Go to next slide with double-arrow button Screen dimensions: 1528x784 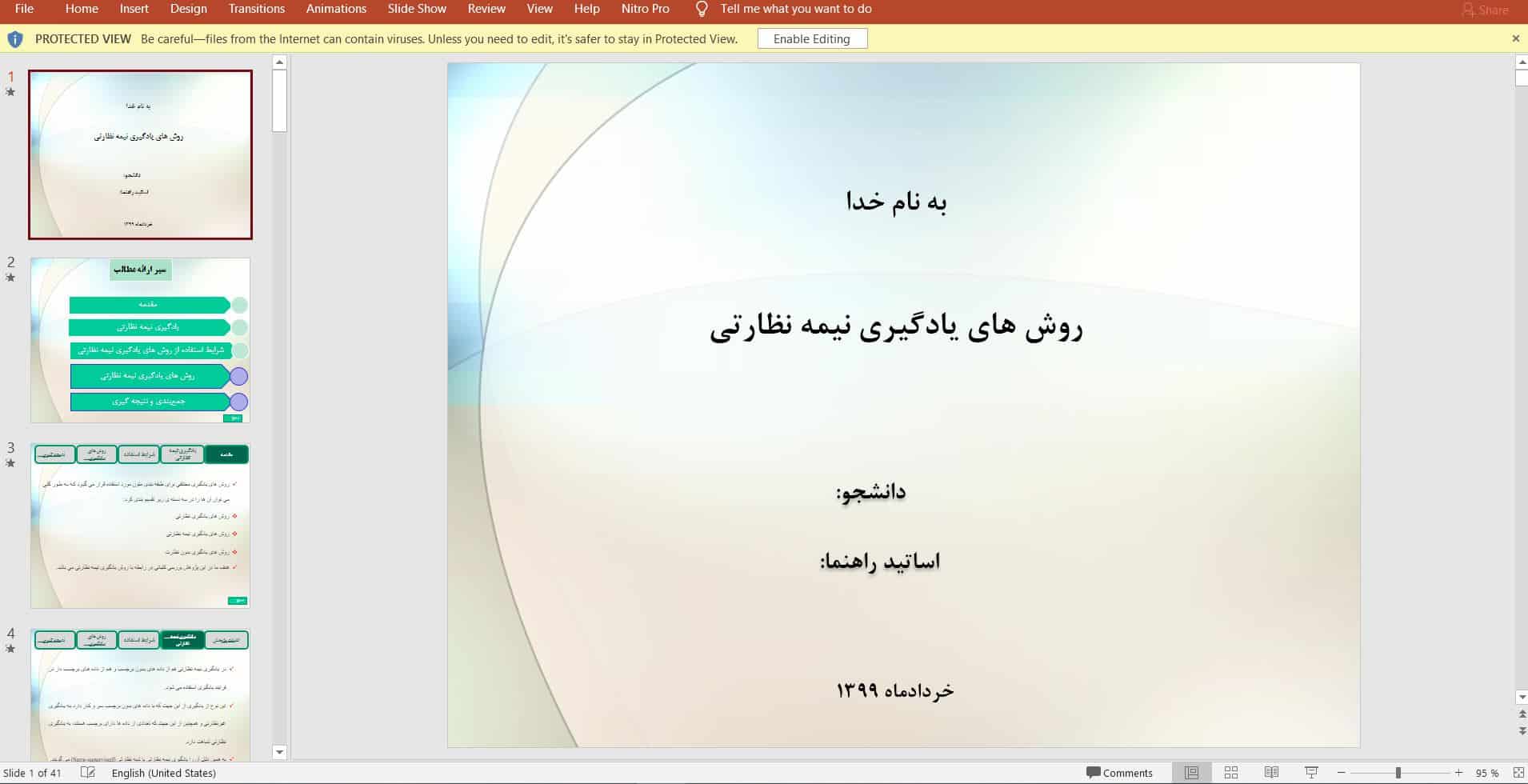[x=1522, y=730]
